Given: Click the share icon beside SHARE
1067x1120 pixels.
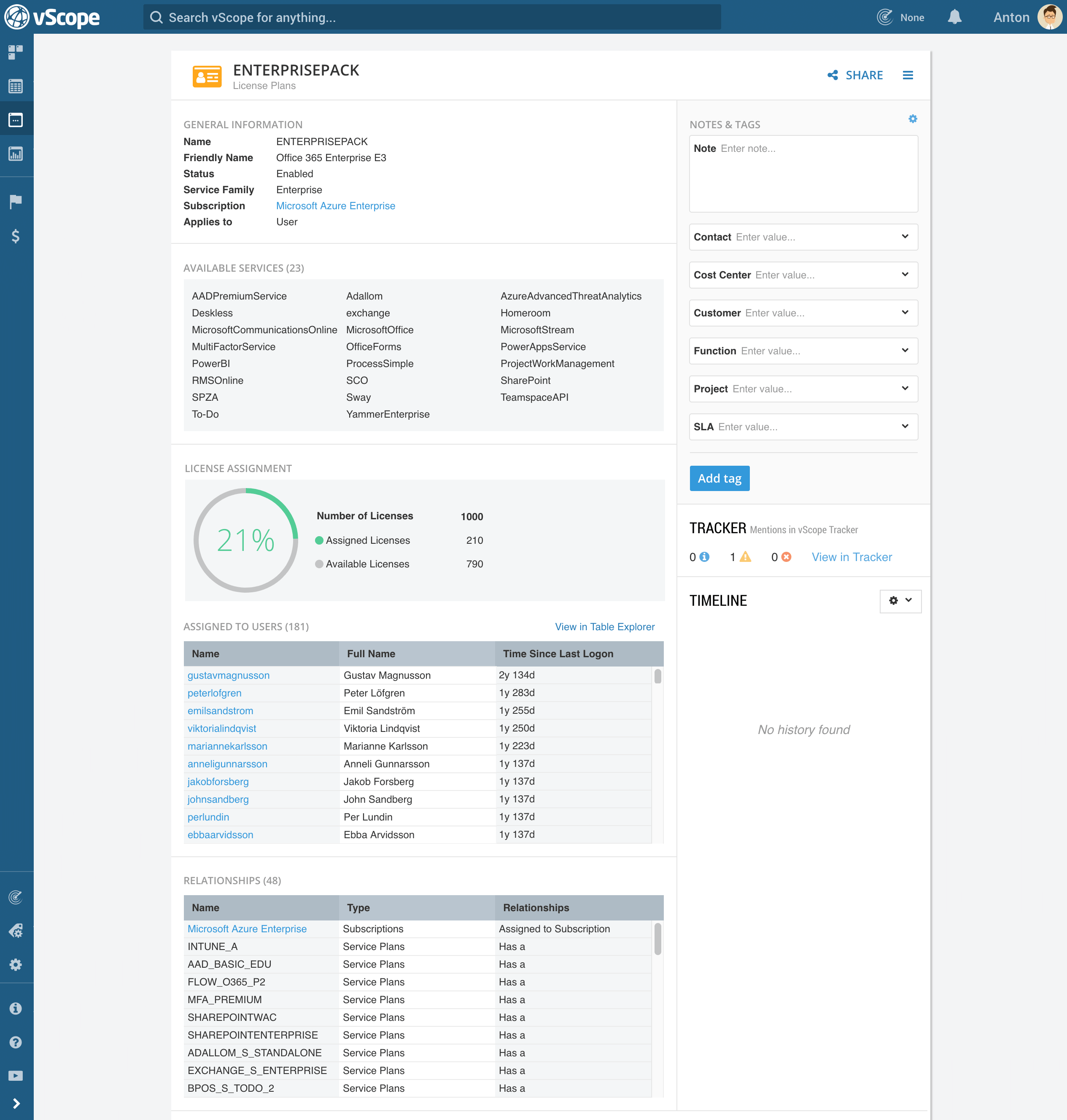Looking at the screenshot, I should 833,75.
